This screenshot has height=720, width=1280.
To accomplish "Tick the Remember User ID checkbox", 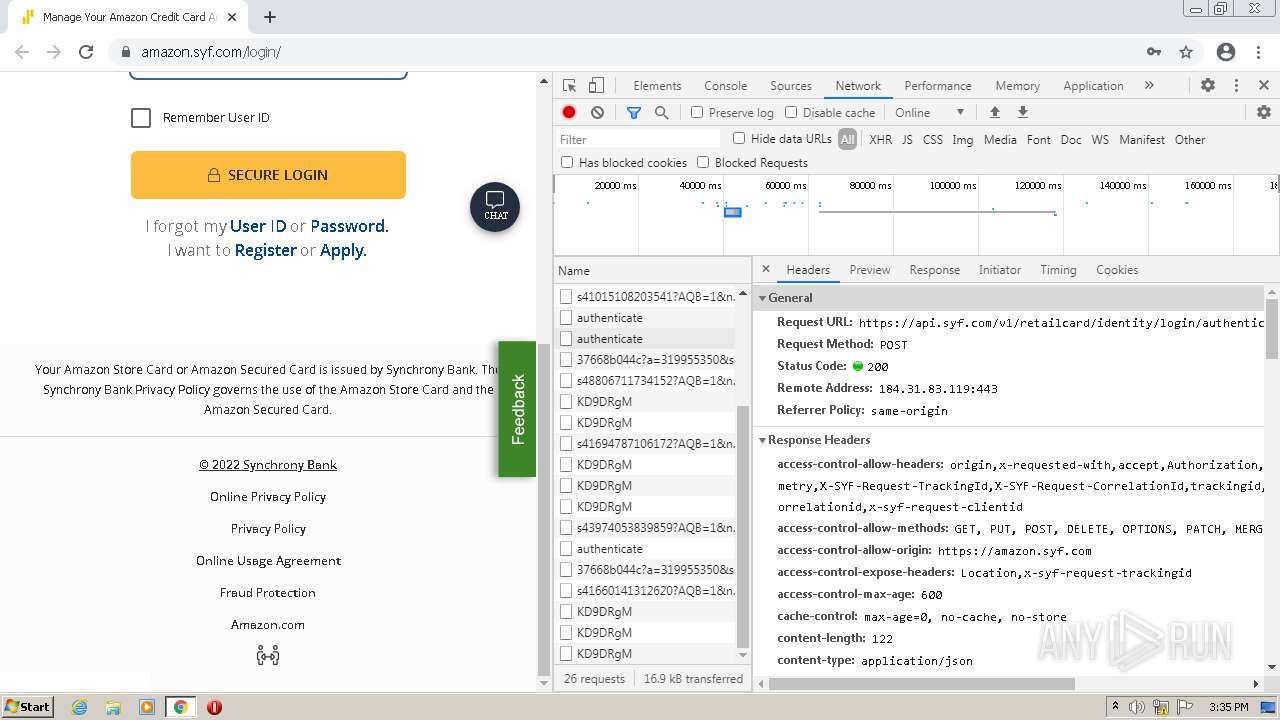I will [x=141, y=118].
